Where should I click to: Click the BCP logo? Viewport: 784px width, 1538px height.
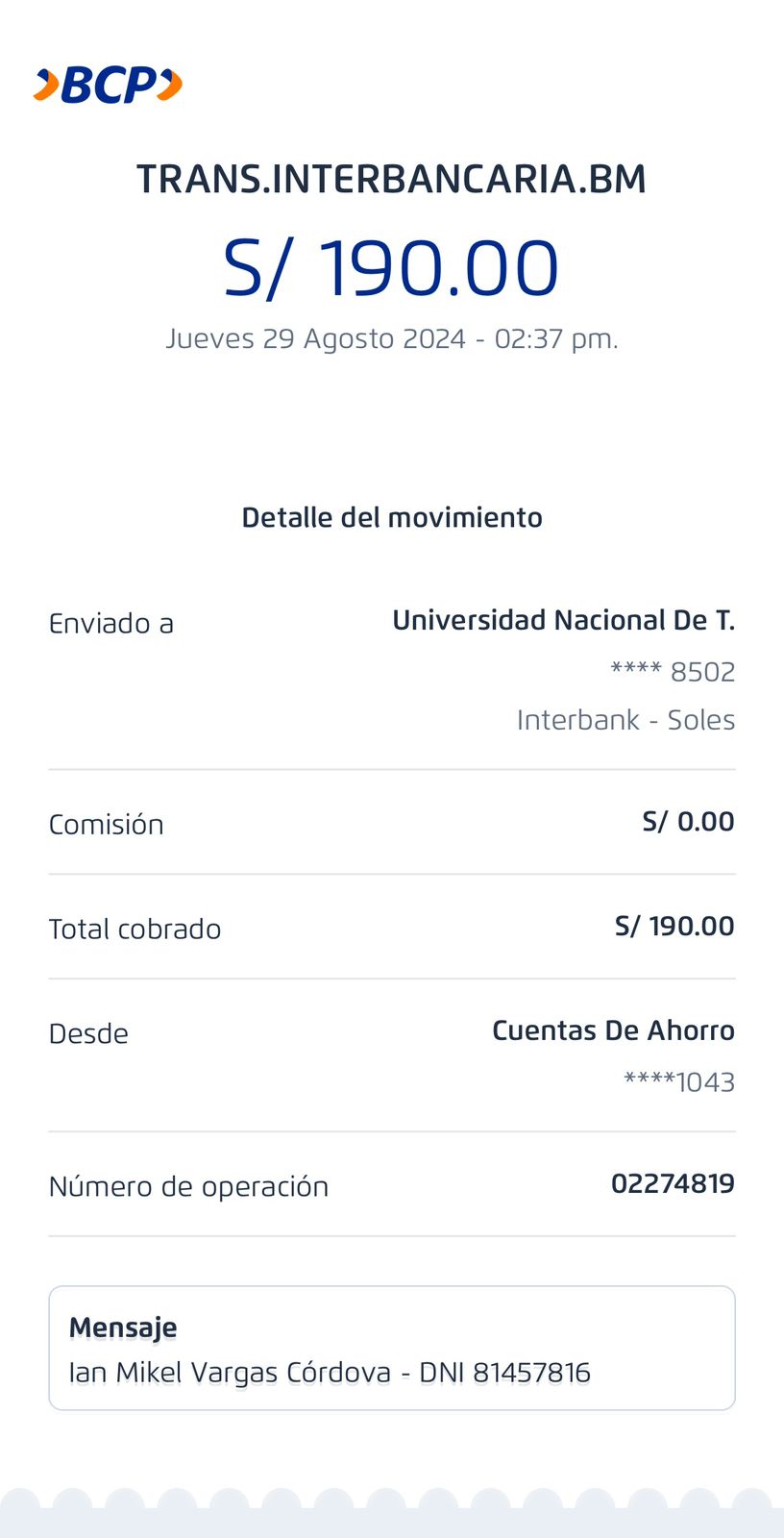point(108,86)
